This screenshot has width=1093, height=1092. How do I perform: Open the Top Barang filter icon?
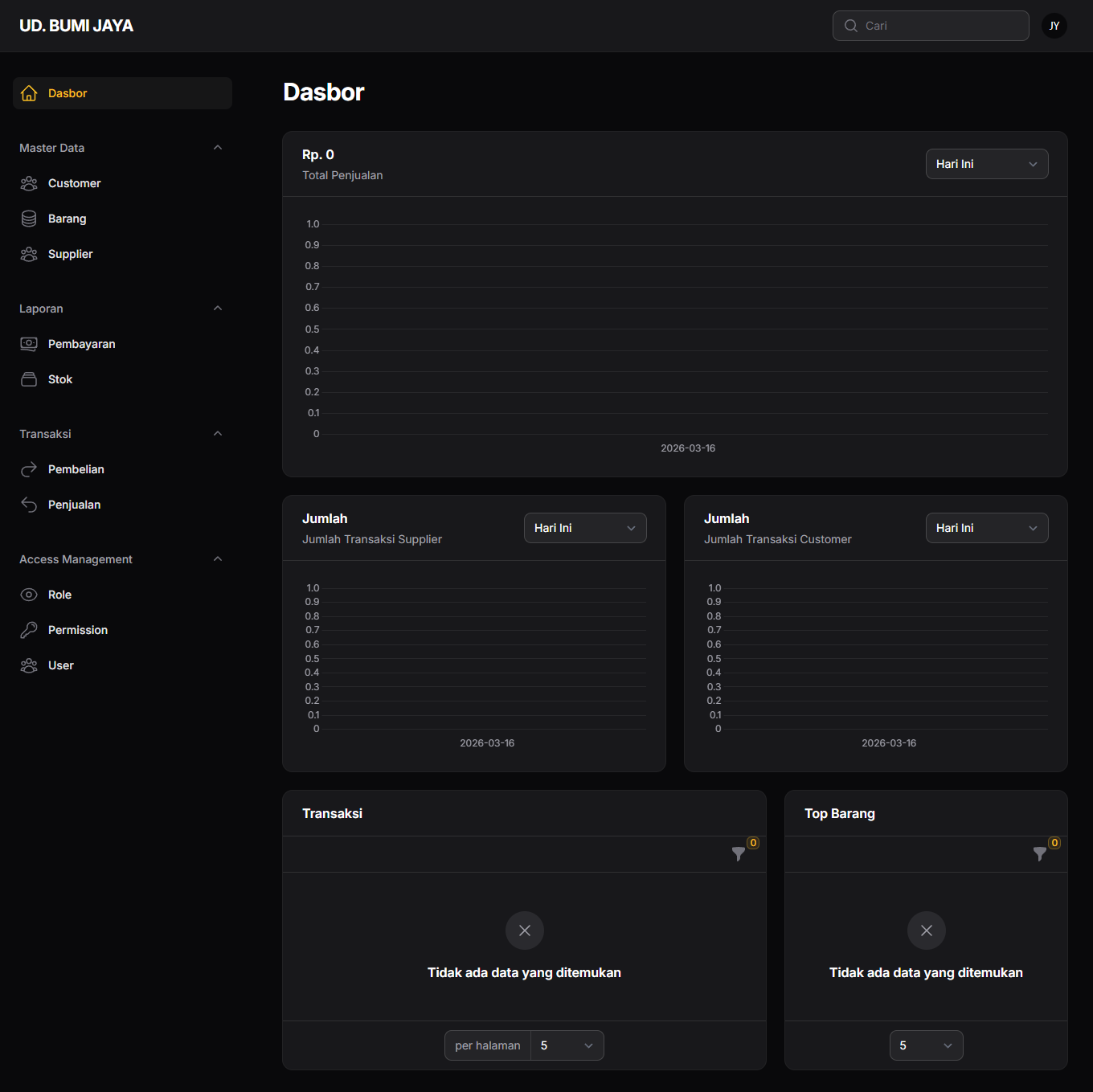pos(1040,853)
